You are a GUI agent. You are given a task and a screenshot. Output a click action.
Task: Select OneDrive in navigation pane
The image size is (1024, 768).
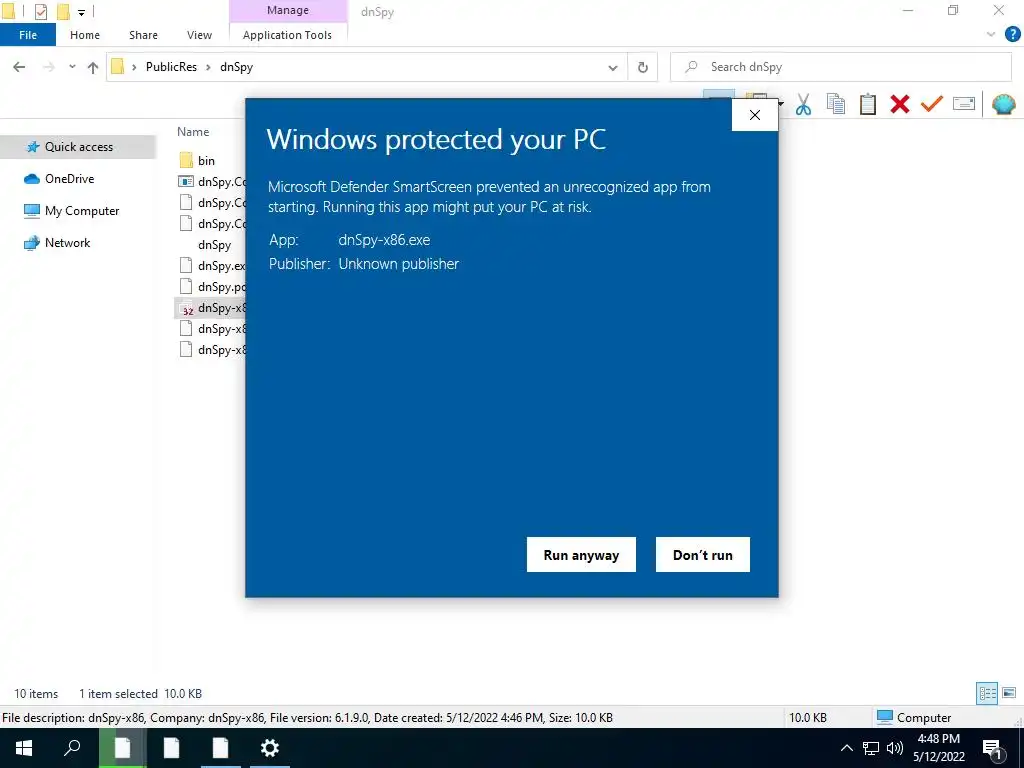point(69,179)
